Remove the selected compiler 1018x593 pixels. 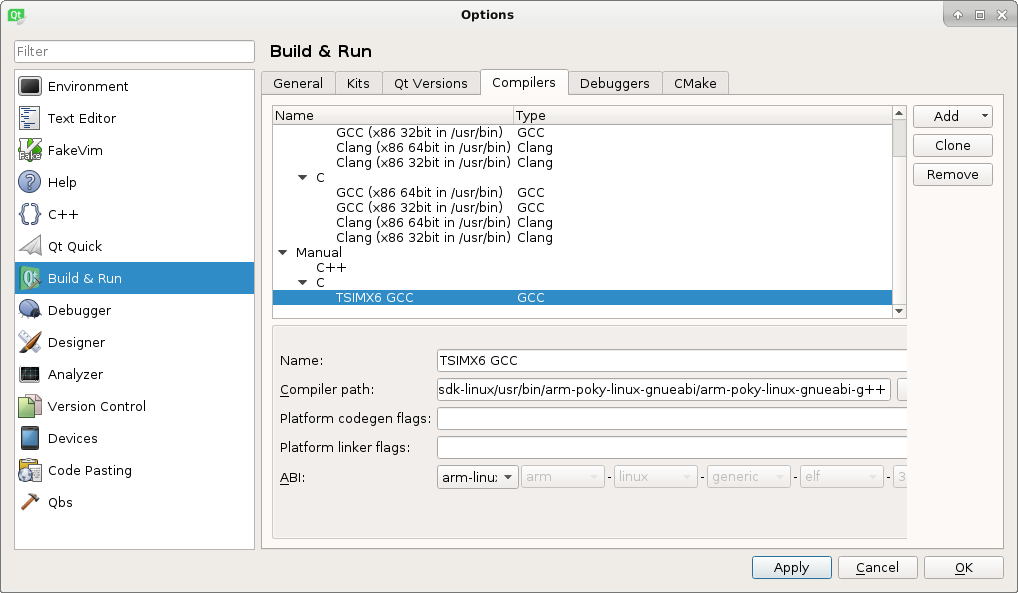[x=952, y=175]
